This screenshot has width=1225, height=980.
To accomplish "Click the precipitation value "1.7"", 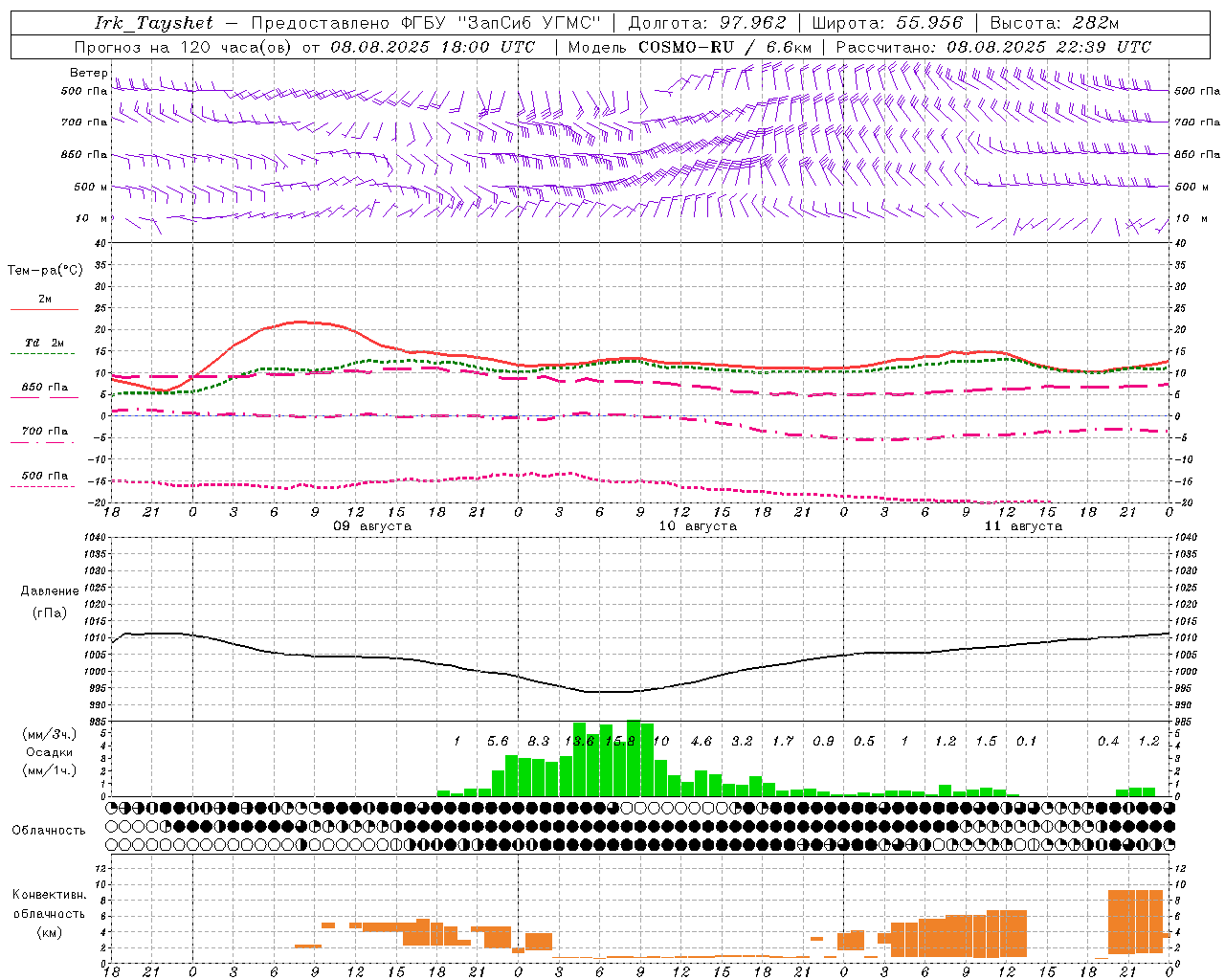I will click(x=783, y=742).
